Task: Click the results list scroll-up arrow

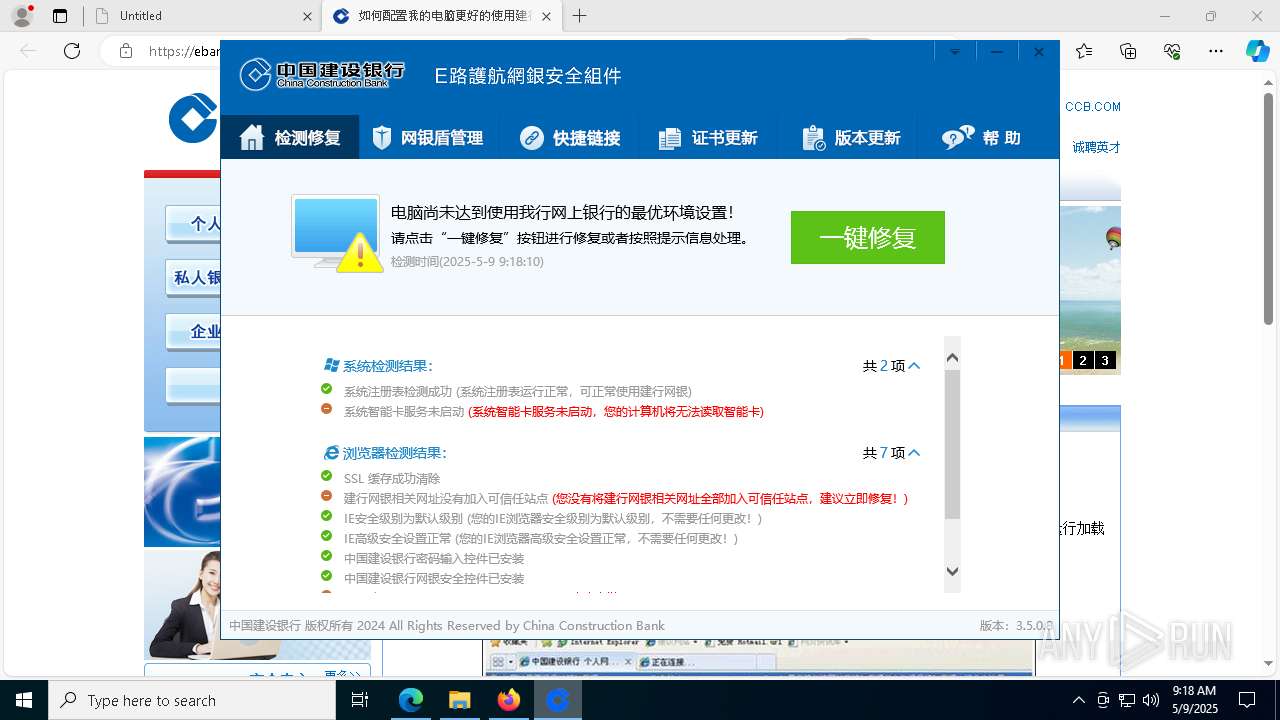Action: point(952,357)
